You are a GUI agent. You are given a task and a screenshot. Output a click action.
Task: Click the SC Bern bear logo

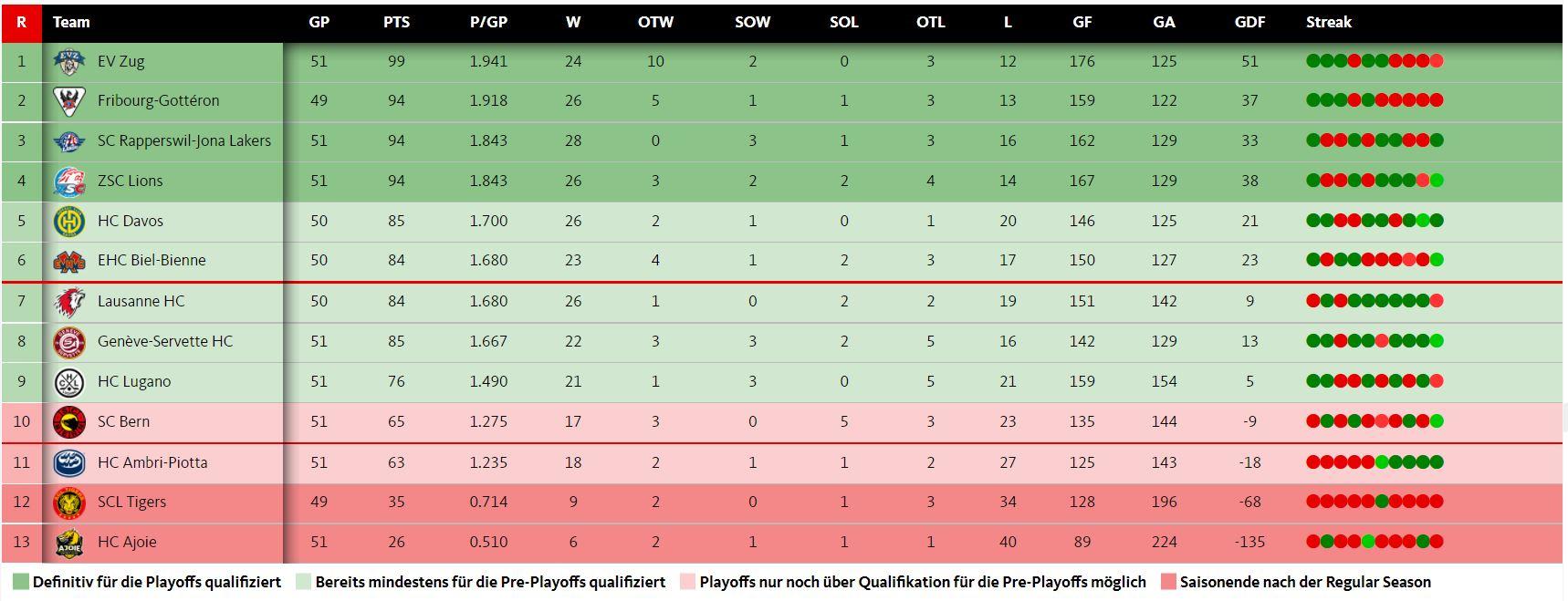pyautogui.click(x=69, y=422)
